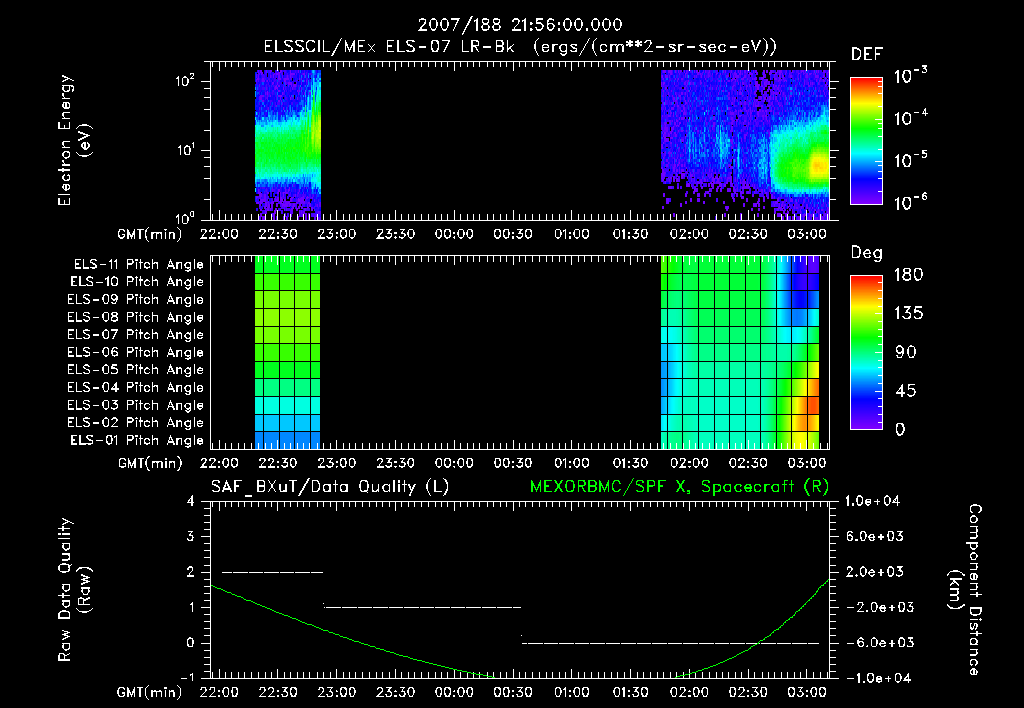
Task: Click the data quality line segment at level 2
Action: point(272,572)
